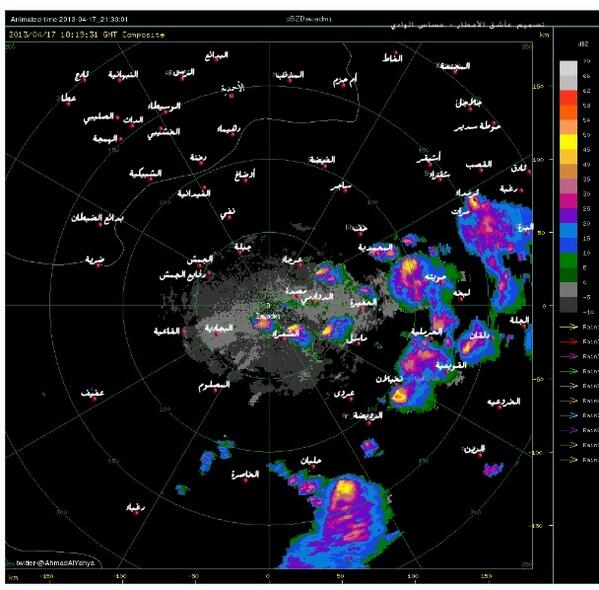
Task: Click the city label 'القصب'
Action: (x=479, y=165)
